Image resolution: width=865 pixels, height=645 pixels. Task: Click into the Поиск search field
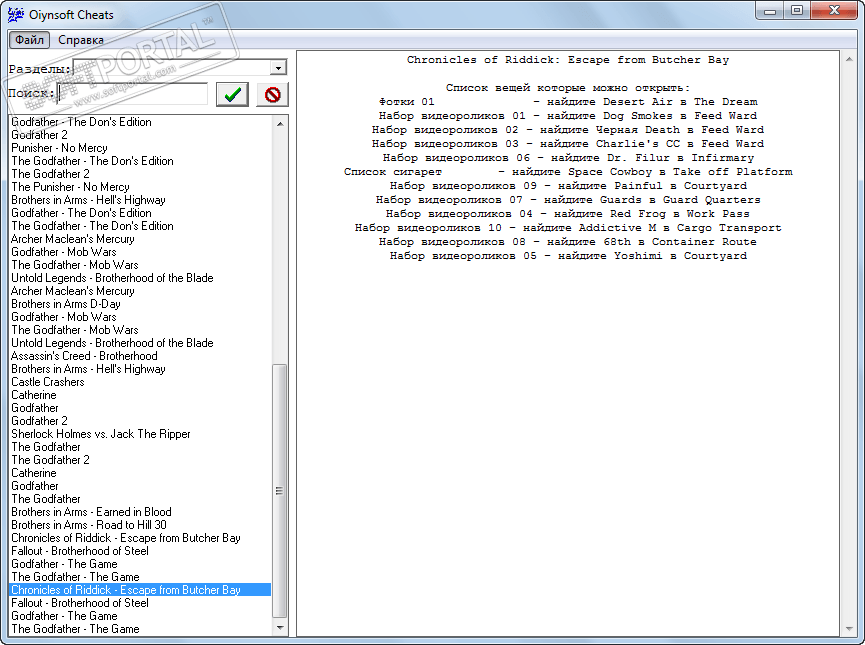point(132,93)
